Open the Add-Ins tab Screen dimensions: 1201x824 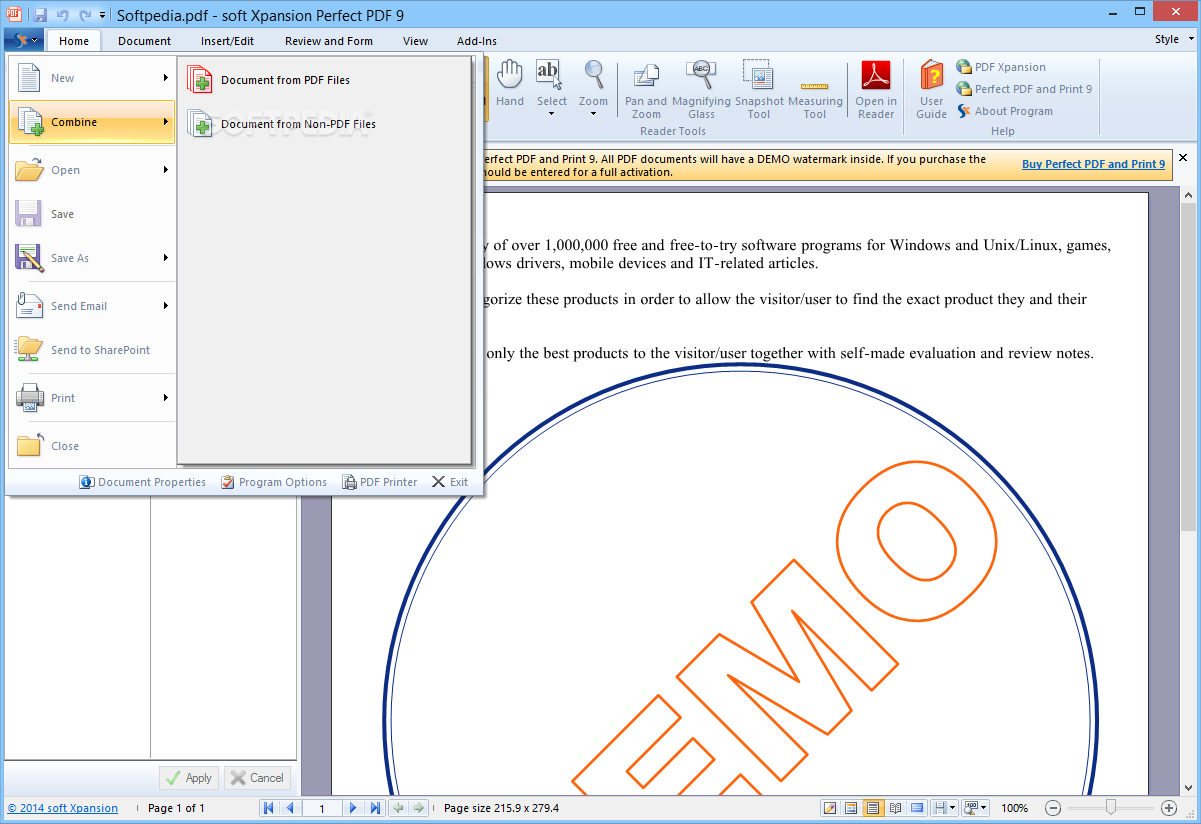point(477,41)
